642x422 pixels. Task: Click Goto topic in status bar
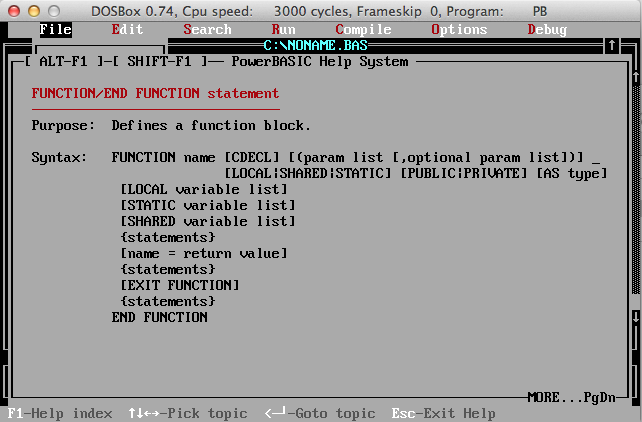(x=320, y=413)
